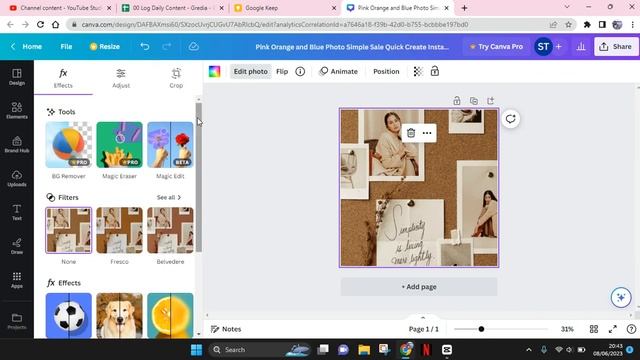Open the Canva Assistant sparkle button
Image resolution: width=640 pixels, height=360 pixels.
[621, 298]
